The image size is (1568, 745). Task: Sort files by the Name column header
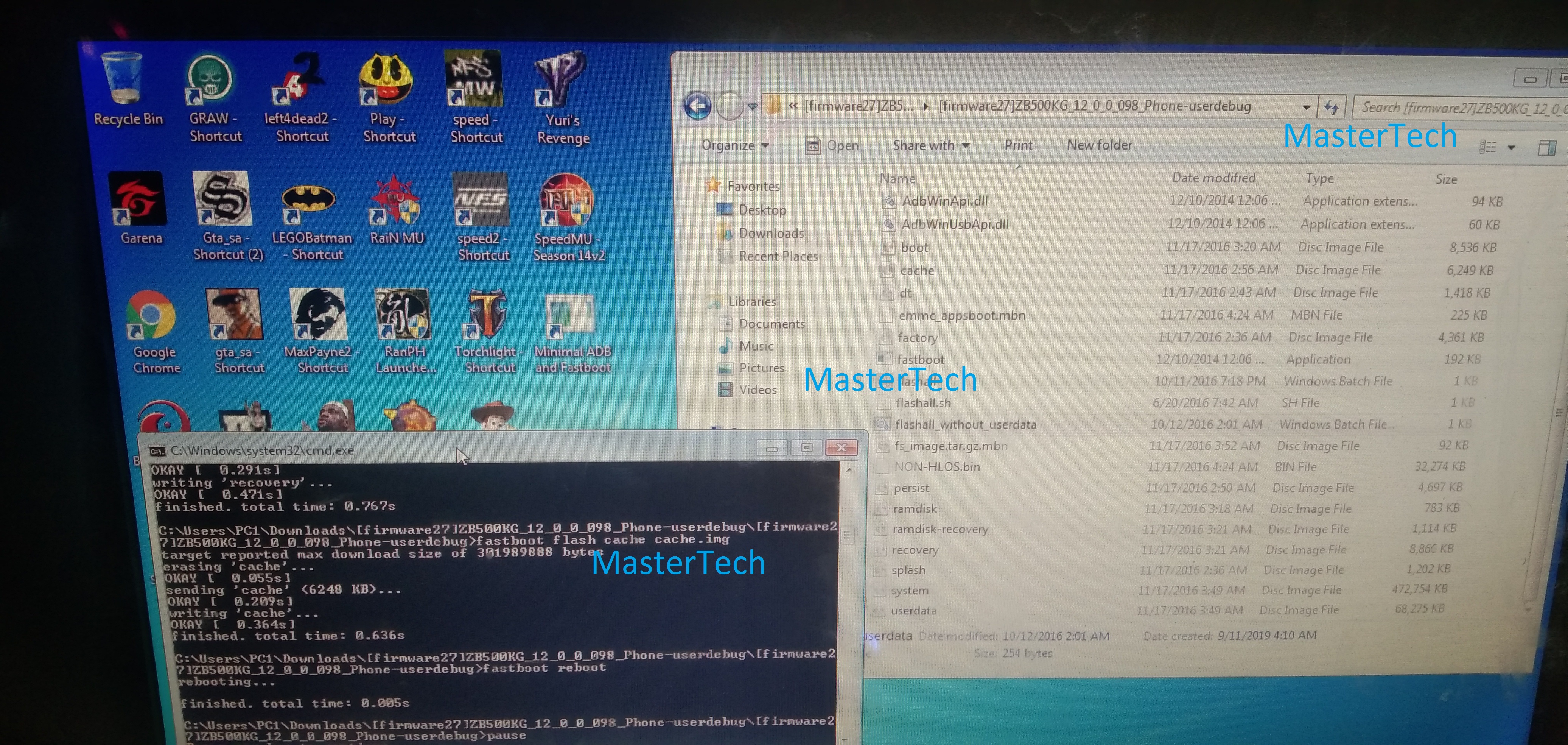[897, 178]
